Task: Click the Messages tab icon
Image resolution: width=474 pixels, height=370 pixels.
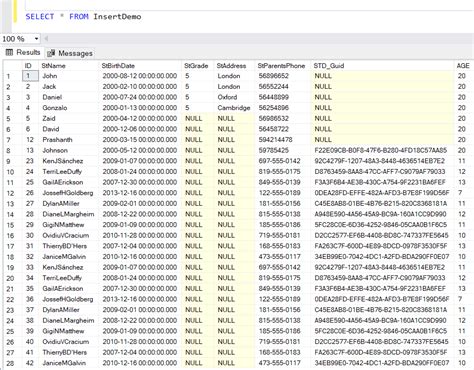Action: 51,53
